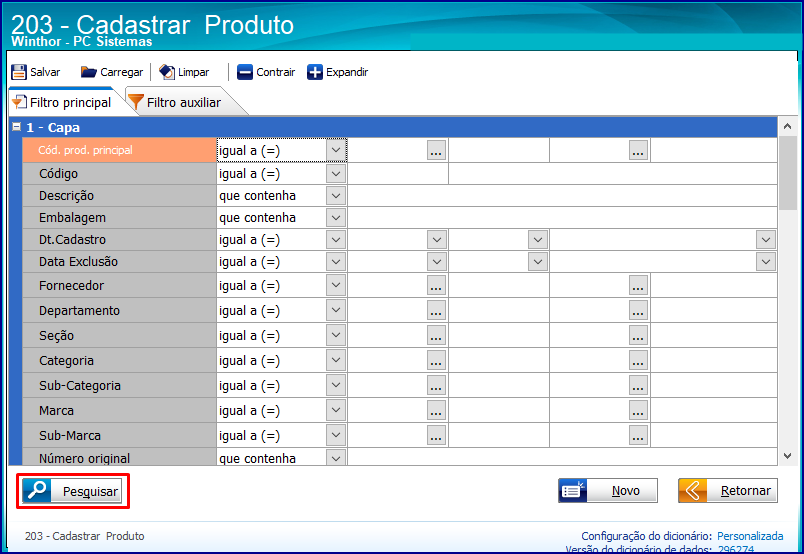This screenshot has width=804, height=554.
Task: Click the Descrição value input field
Action: [x=562, y=196]
